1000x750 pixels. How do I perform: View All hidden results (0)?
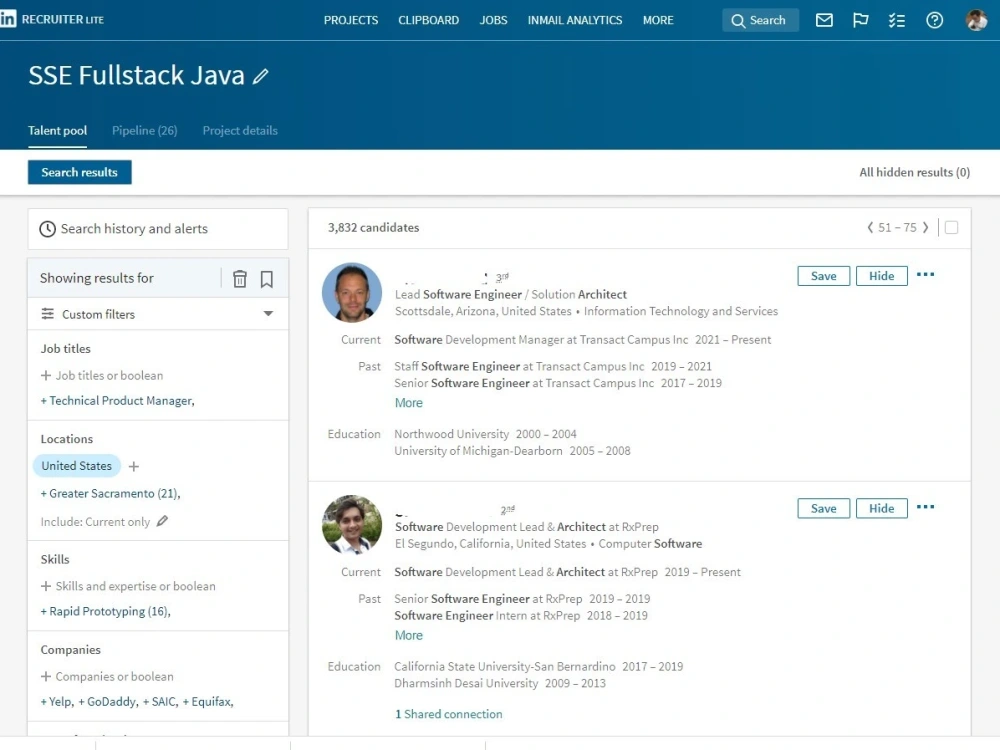point(915,172)
